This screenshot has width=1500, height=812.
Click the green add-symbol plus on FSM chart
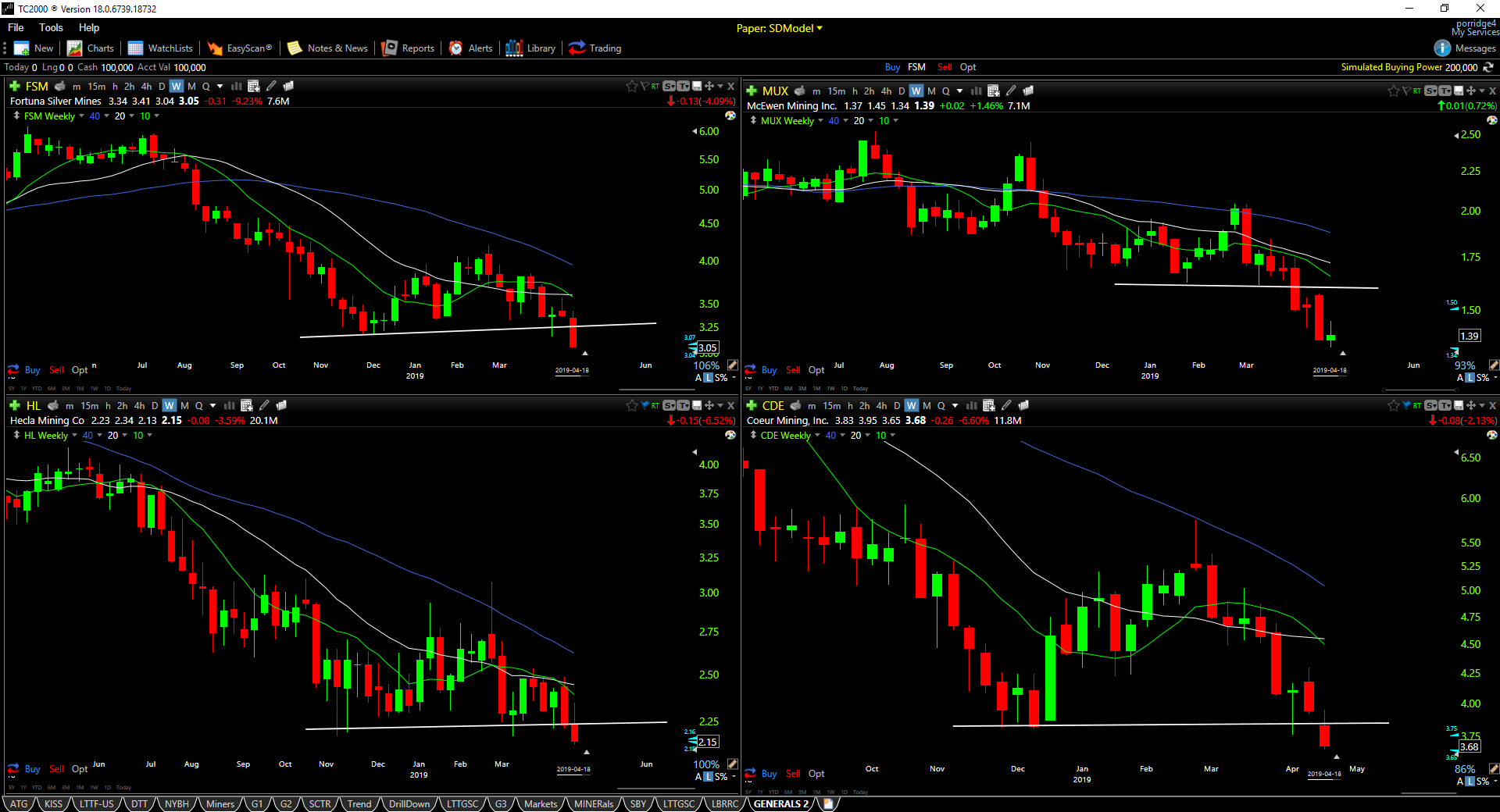[15, 86]
